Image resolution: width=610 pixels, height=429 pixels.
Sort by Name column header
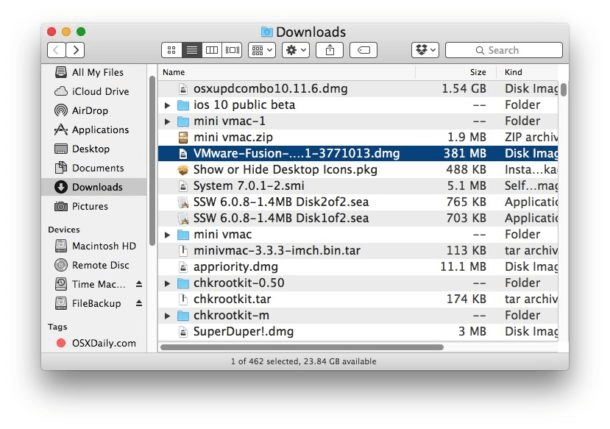click(287, 72)
